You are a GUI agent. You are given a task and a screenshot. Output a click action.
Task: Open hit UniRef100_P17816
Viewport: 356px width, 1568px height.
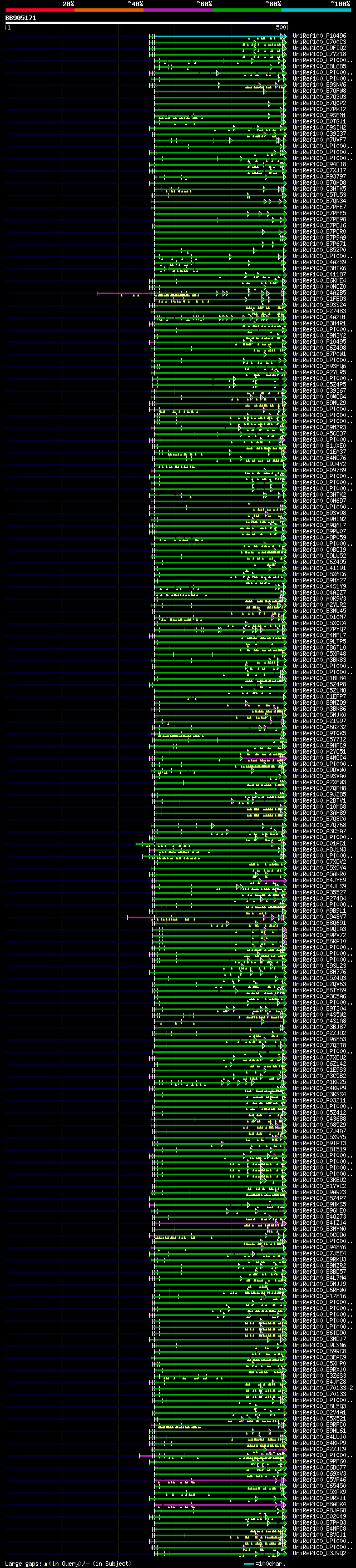point(319,1297)
